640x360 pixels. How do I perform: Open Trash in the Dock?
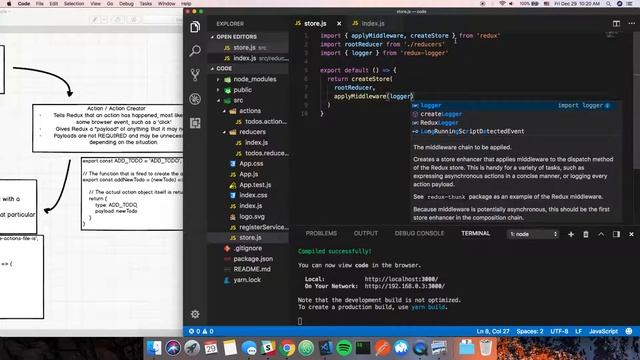[485, 348]
